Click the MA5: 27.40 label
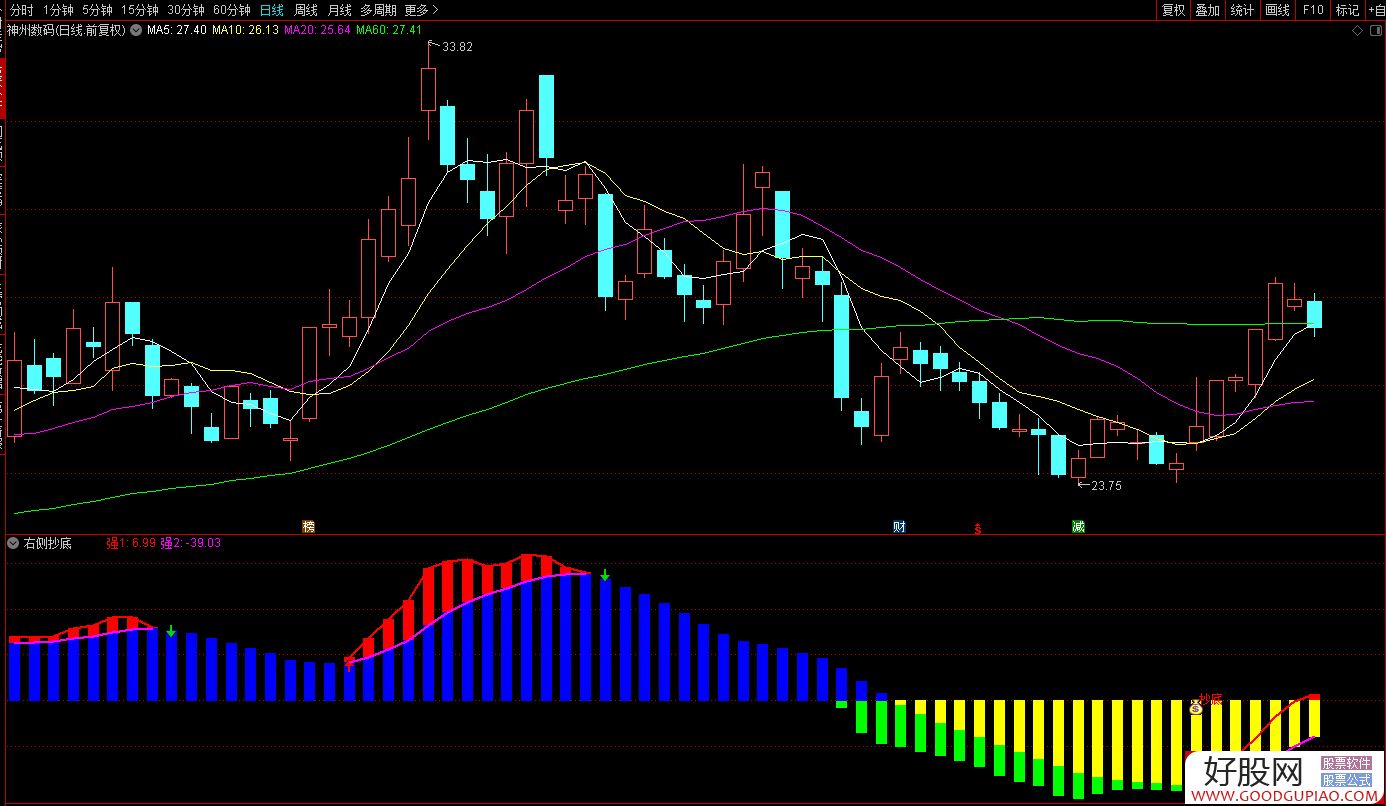 (x=177, y=30)
